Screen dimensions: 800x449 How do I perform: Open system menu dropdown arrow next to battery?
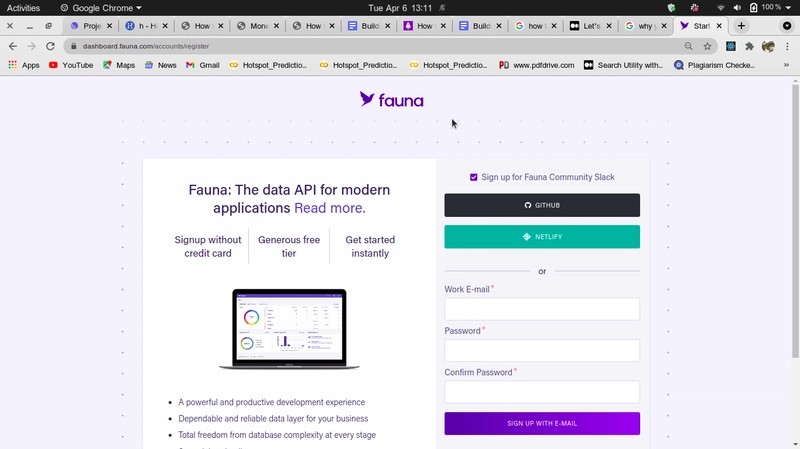(788, 8)
